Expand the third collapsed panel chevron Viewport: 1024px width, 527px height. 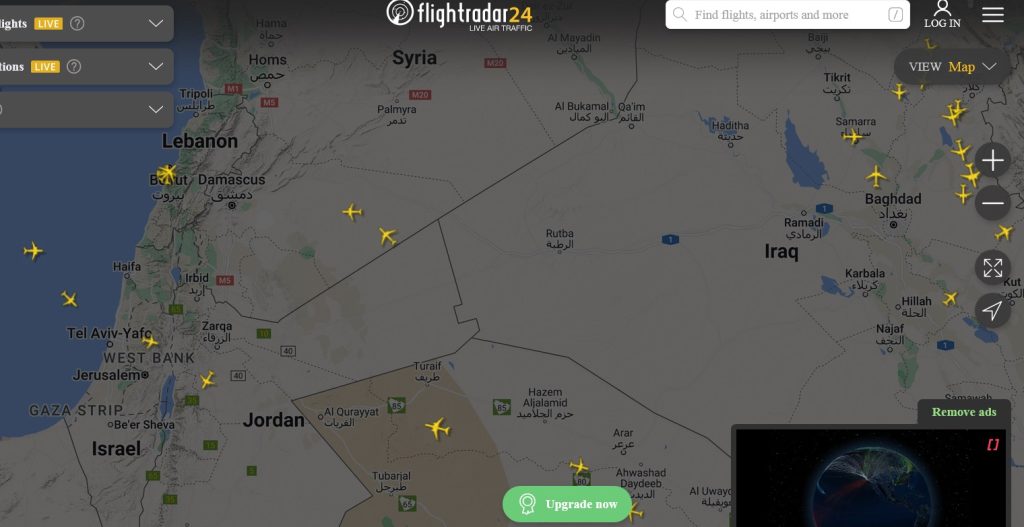pyautogui.click(x=155, y=109)
